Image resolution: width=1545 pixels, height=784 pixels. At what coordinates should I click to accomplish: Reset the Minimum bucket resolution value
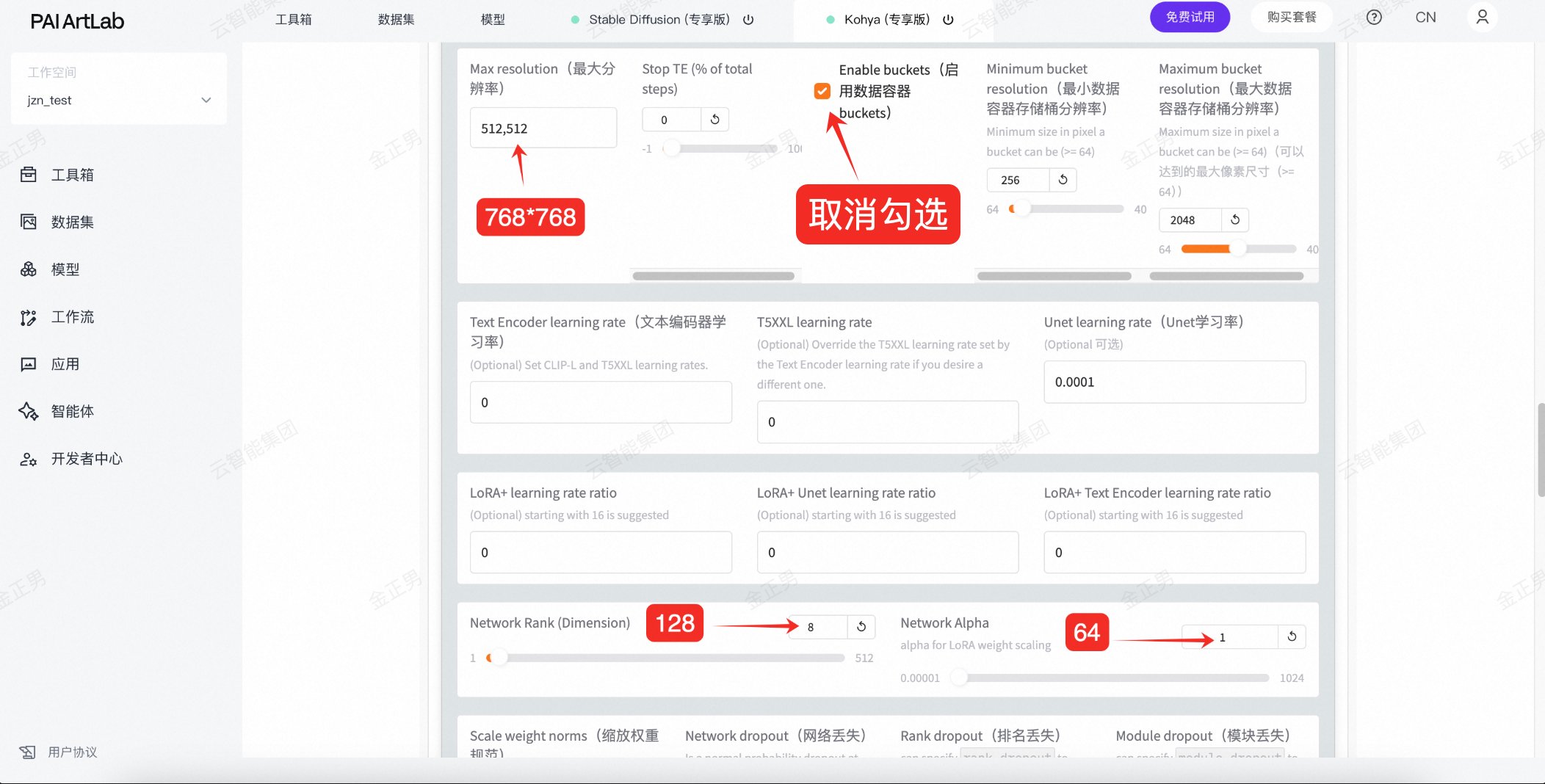(x=1063, y=180)
